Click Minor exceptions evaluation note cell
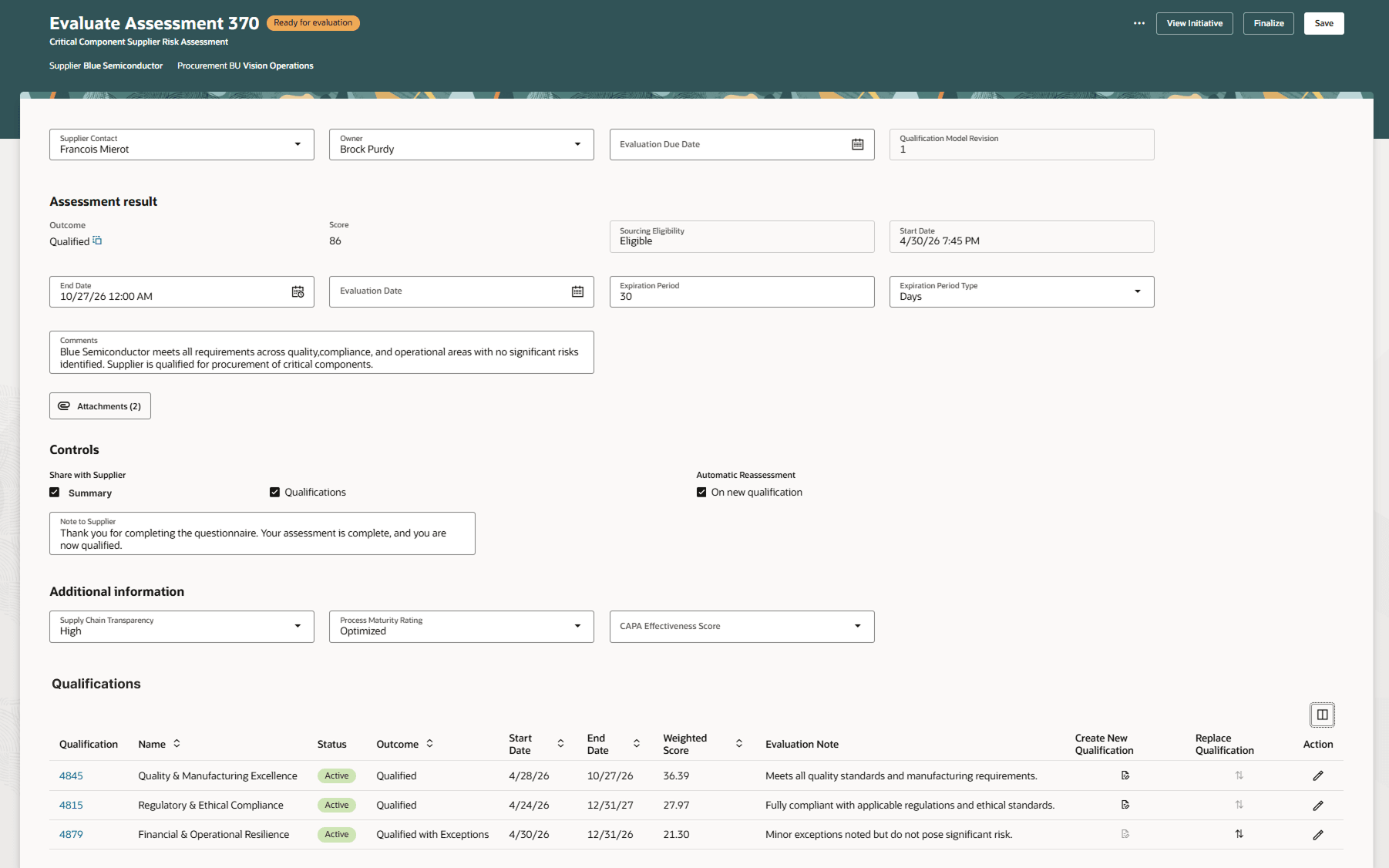 (889, 834)
